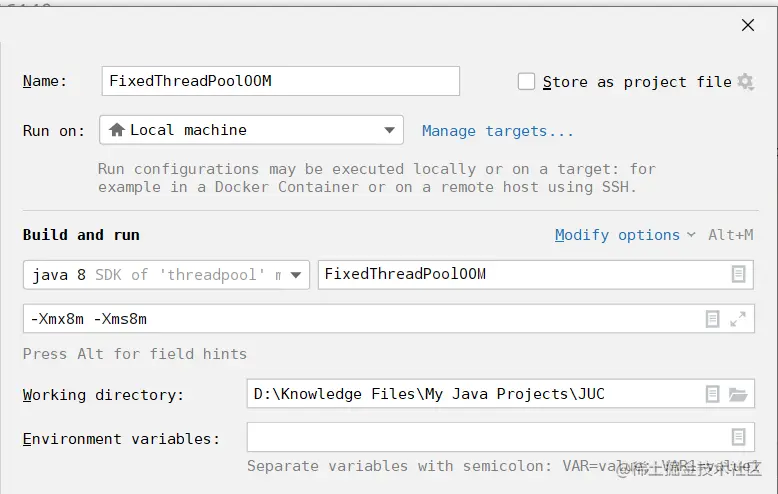Enable the Store as project file checkbox
Viewport: 778px width, 494px height.
[x=527, y=82]
